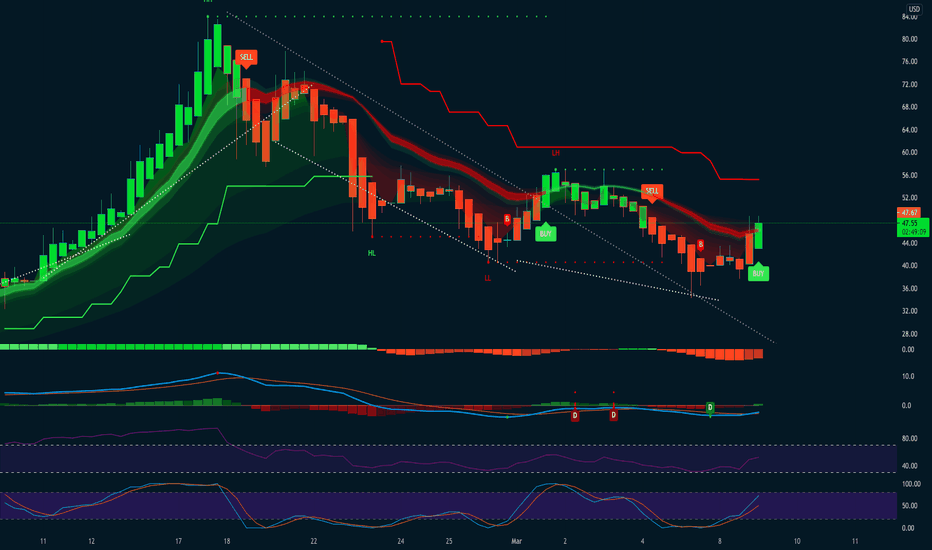The height and width of the screenshot is (550, 932).
Task: Click the BUY signal label under the latest candle
Action: click(x=758, y=273)
